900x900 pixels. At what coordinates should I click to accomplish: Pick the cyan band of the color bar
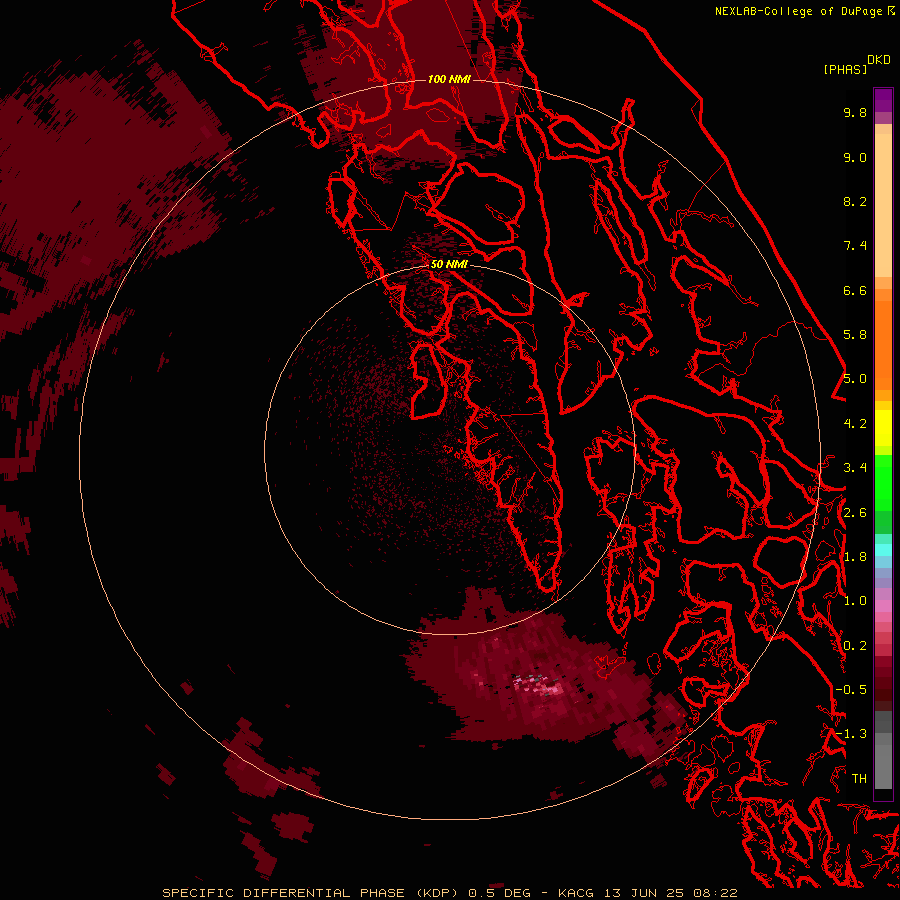tap(883, 550)
